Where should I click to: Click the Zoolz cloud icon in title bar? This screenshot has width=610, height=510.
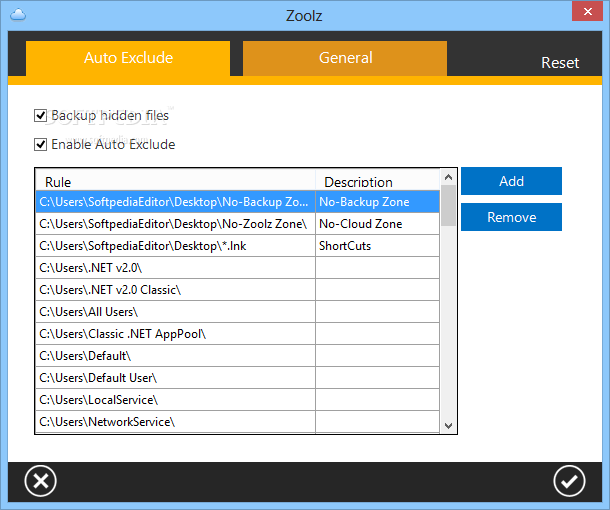(18, 15)
